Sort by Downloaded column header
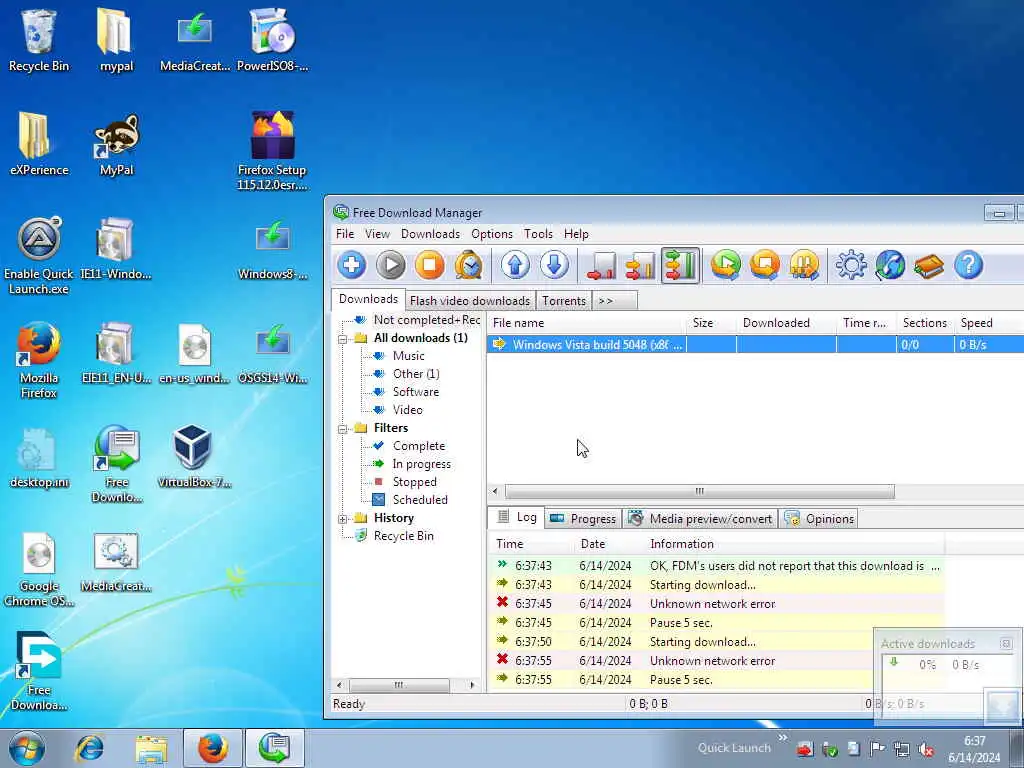This screenshot has width=1024, height=768. [786, 323]
